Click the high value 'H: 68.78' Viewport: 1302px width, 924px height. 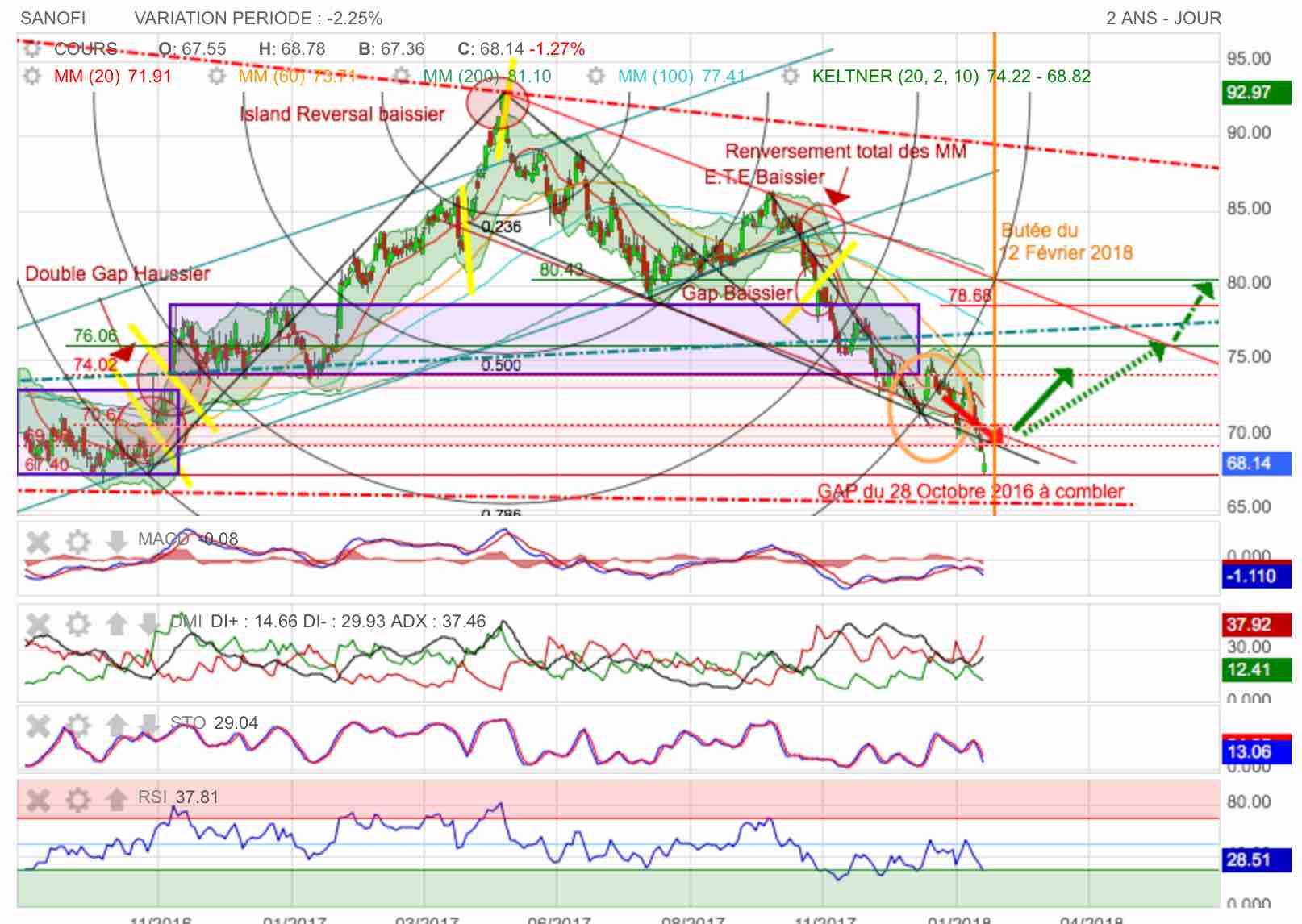point(292,48)
